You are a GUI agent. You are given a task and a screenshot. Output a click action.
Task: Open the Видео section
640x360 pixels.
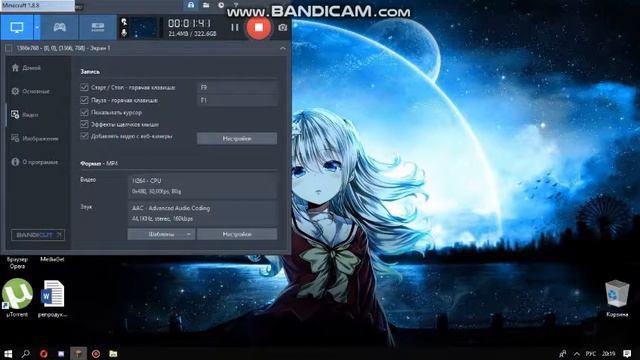pos(25,115)
